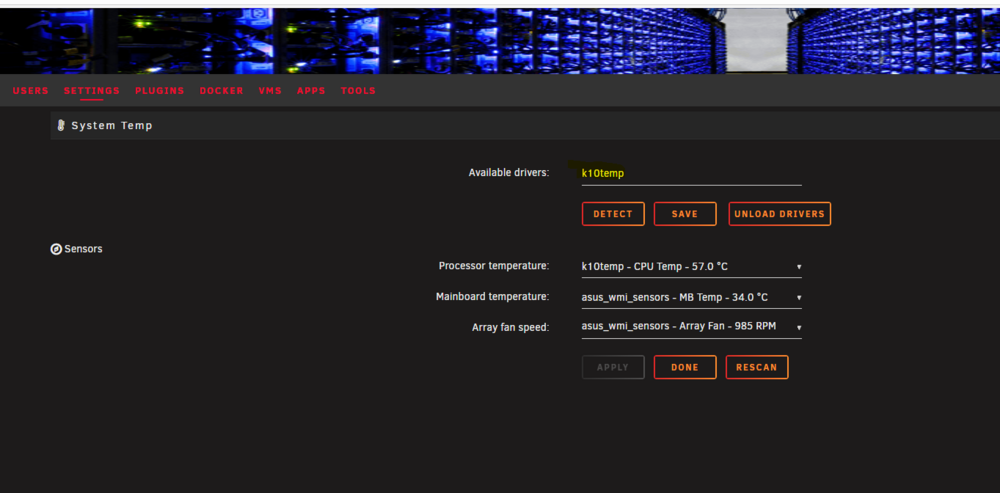
Task: Click the Available drivers k10temp field
Action: click(x=691, y=173)
